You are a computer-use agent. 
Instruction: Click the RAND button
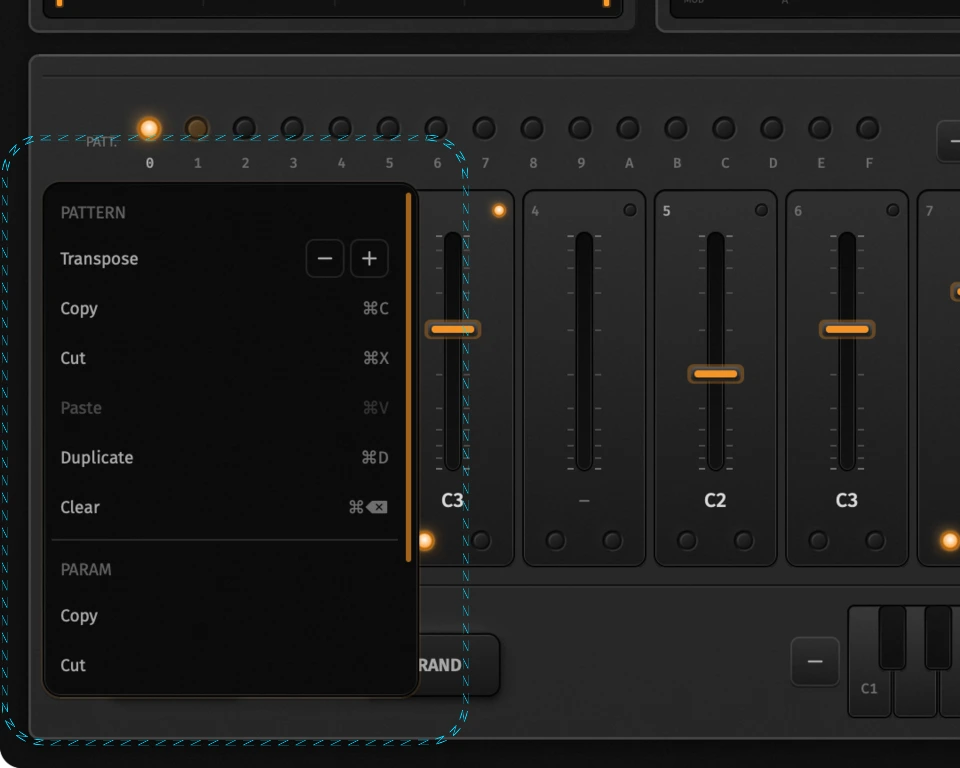(x=459, y=665)
